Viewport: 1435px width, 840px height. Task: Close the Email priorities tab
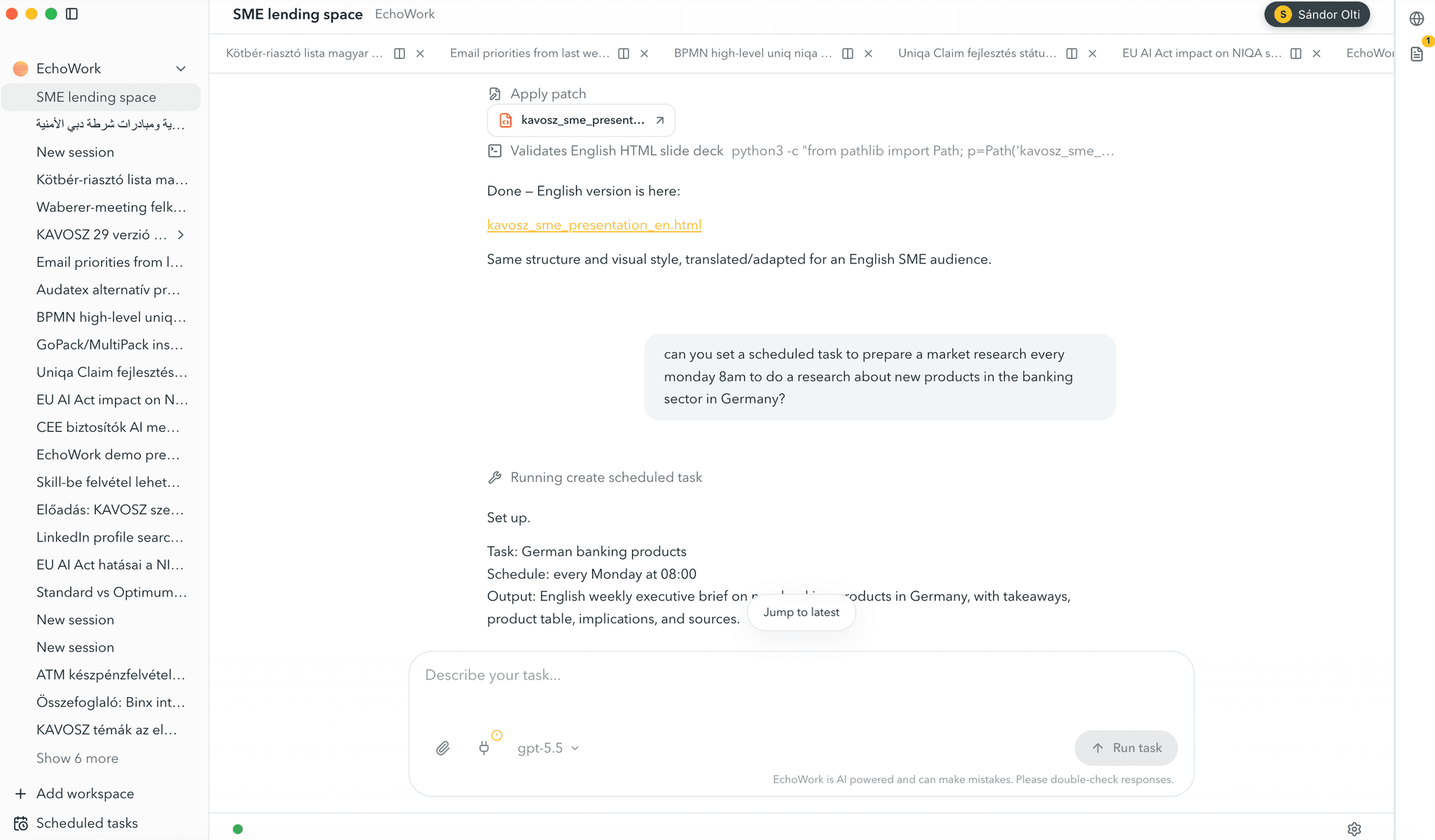645,53
